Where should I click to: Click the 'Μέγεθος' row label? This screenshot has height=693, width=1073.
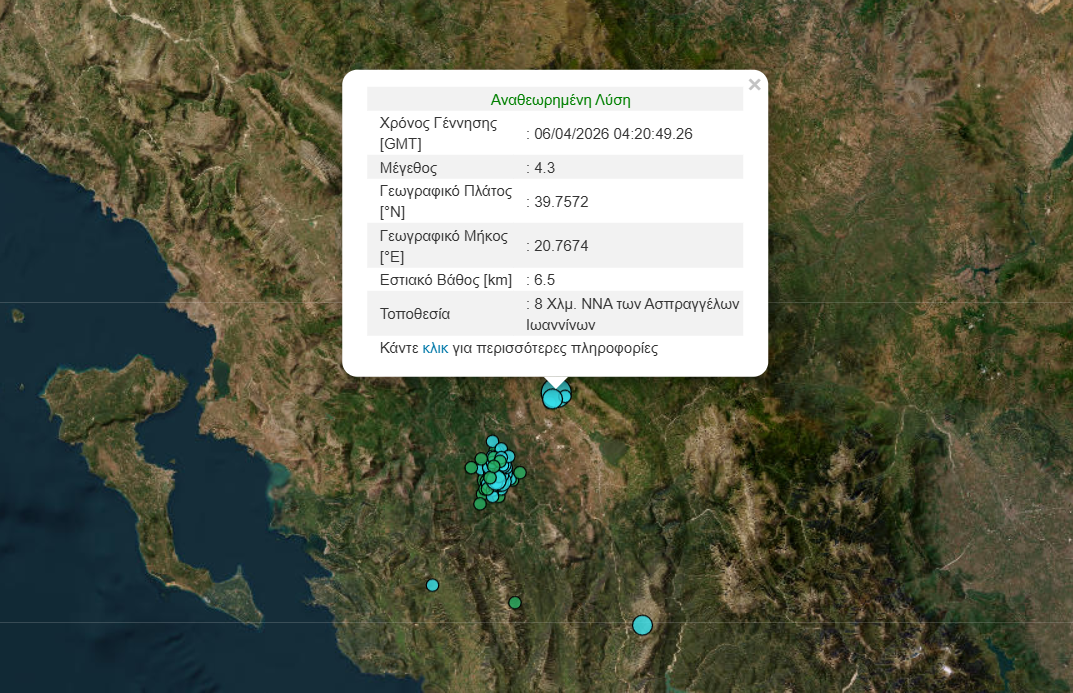[408, 168]
